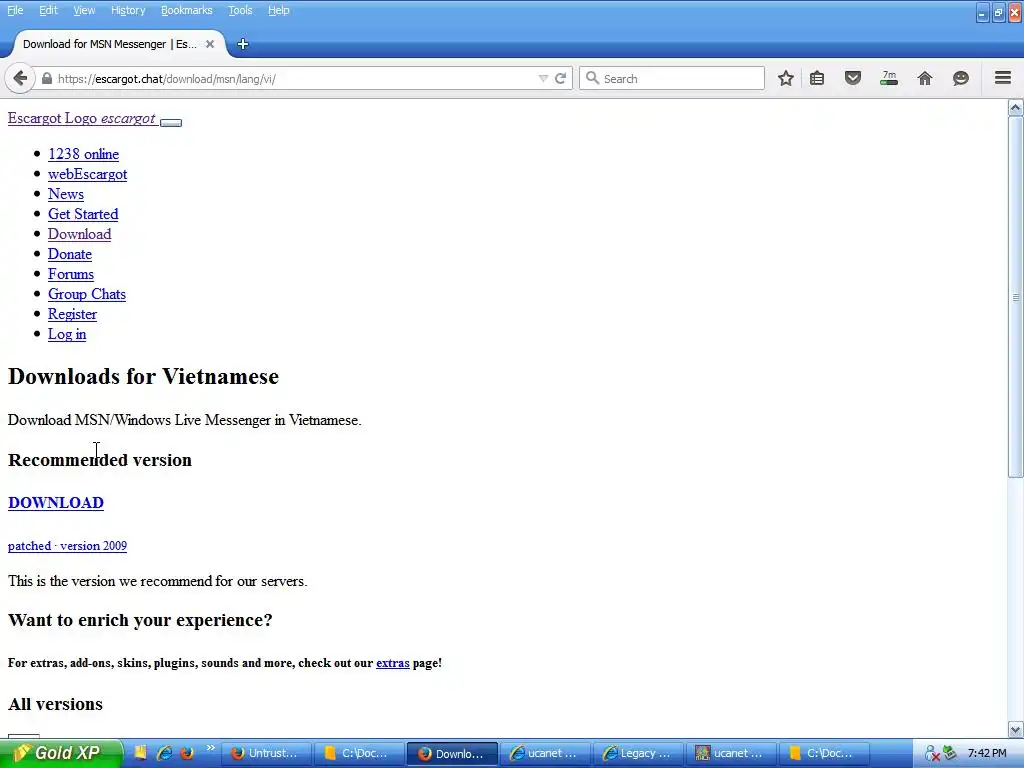This screenshot has height=768, width=1024.
Task: Open the webEscargot link
Action: 88,174
